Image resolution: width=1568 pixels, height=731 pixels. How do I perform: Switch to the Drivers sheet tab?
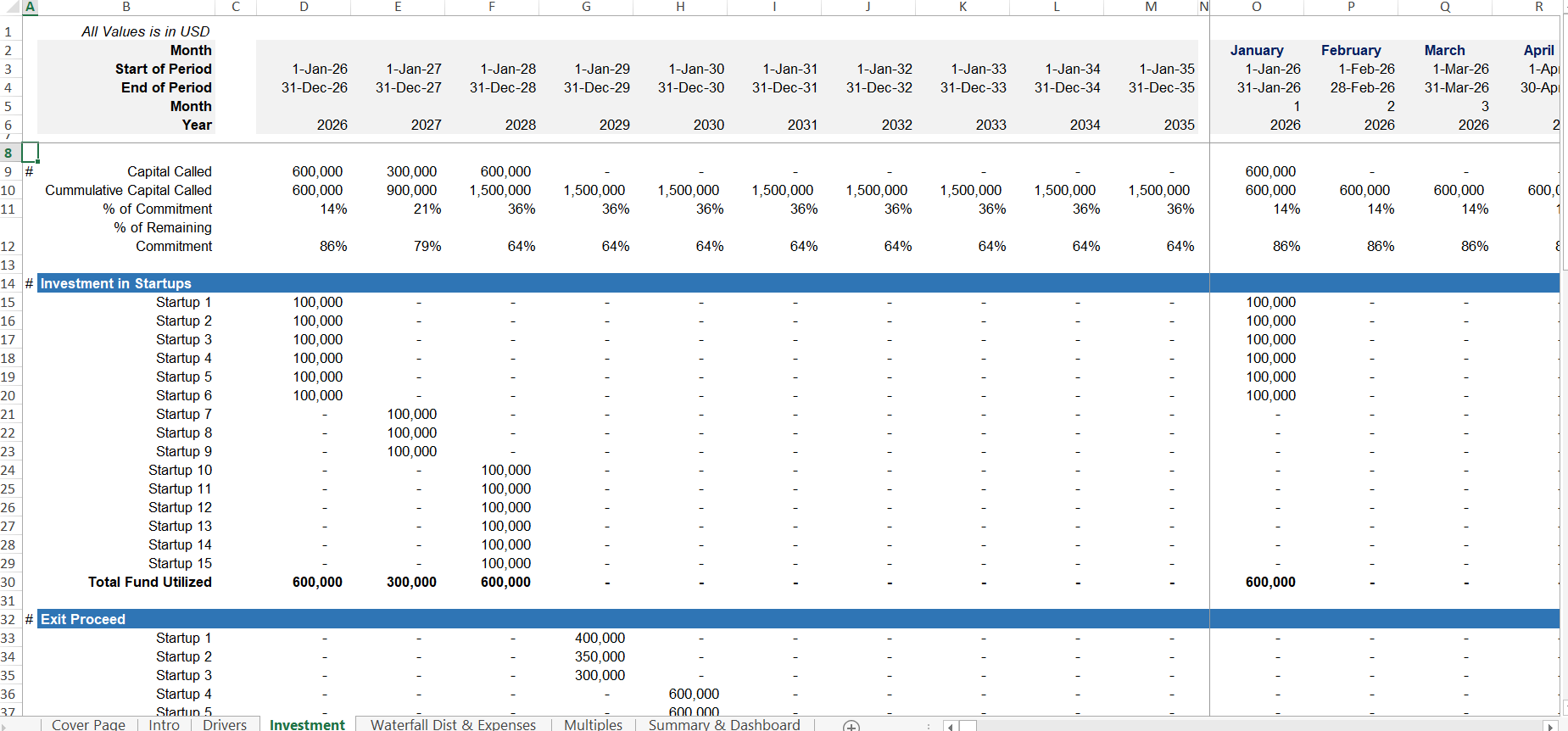[x=225, y=724]
